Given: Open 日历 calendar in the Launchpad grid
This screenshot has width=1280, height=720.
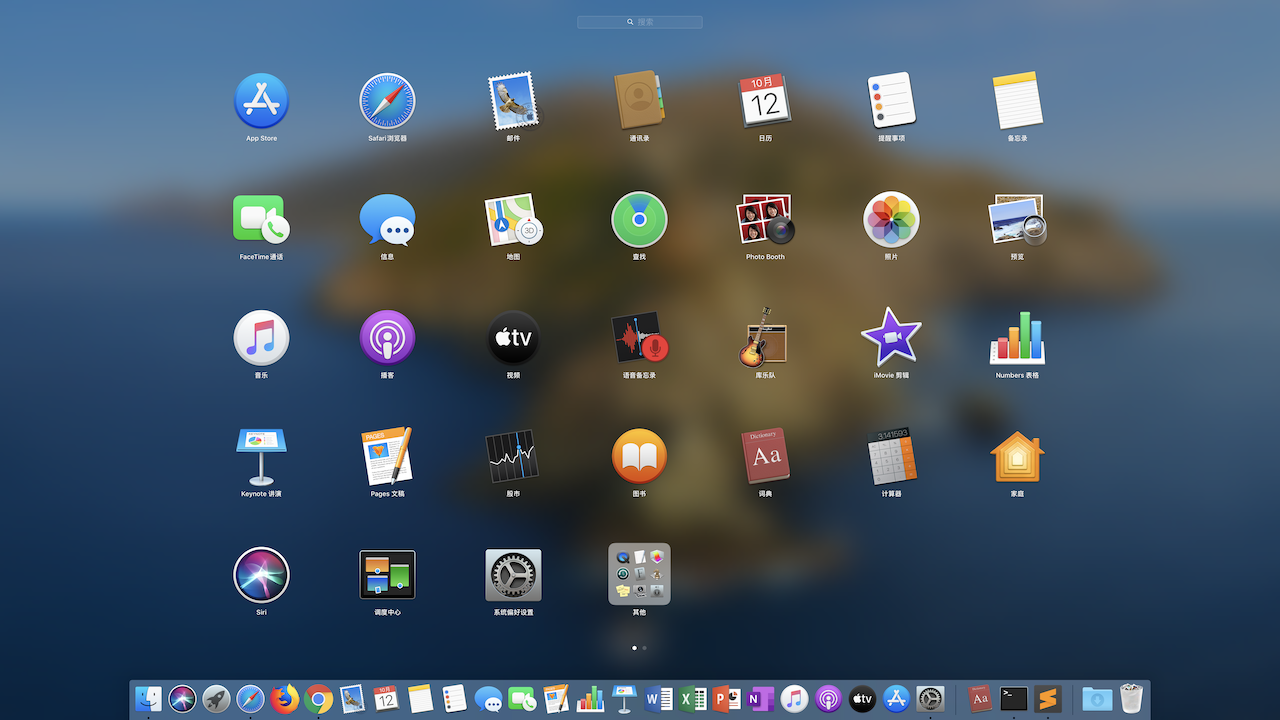Looking at the screenshot, I should [765, 100].
